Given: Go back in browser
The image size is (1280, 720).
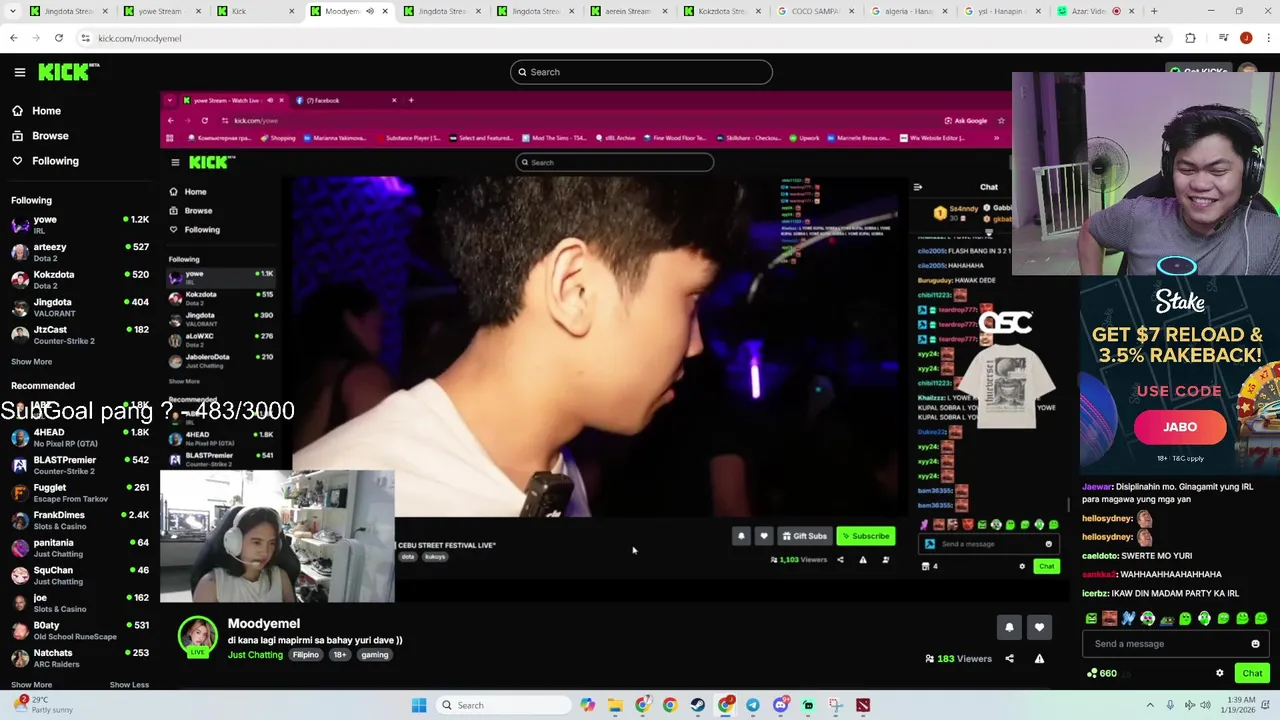Looking at the screenshot, I should point(14,38).
